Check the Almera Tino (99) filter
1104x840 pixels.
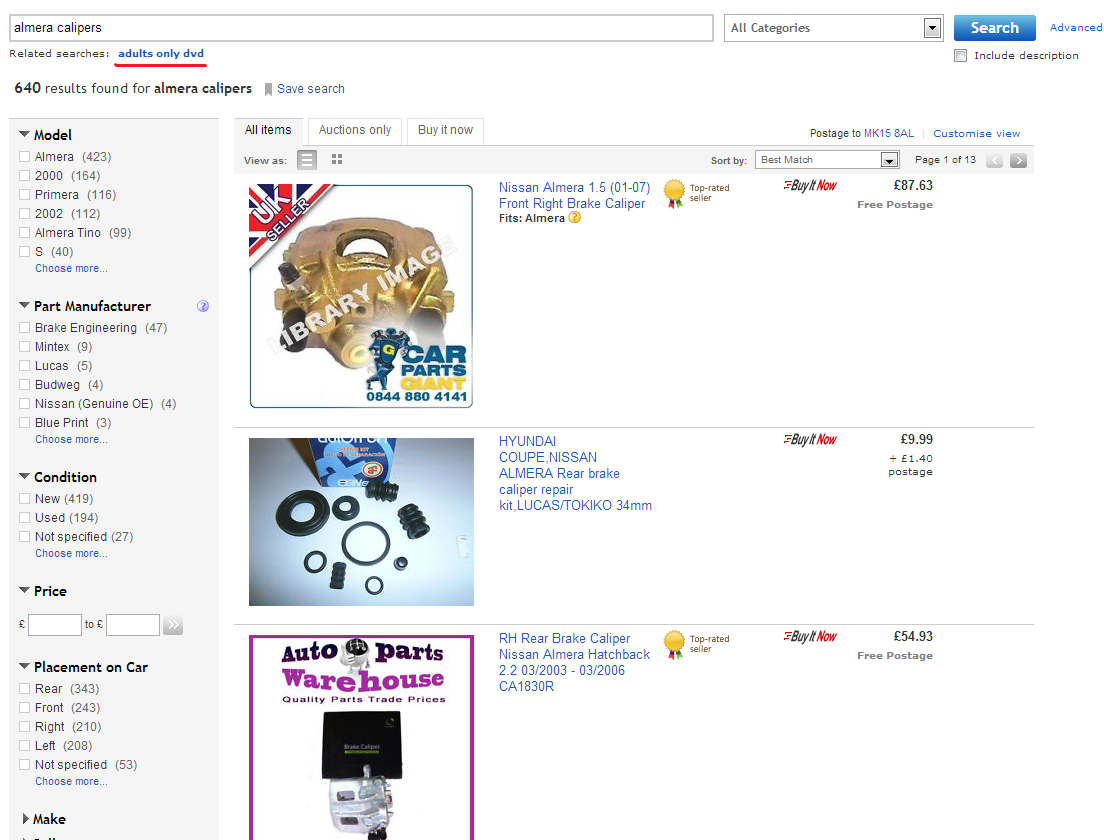(25, 232)
